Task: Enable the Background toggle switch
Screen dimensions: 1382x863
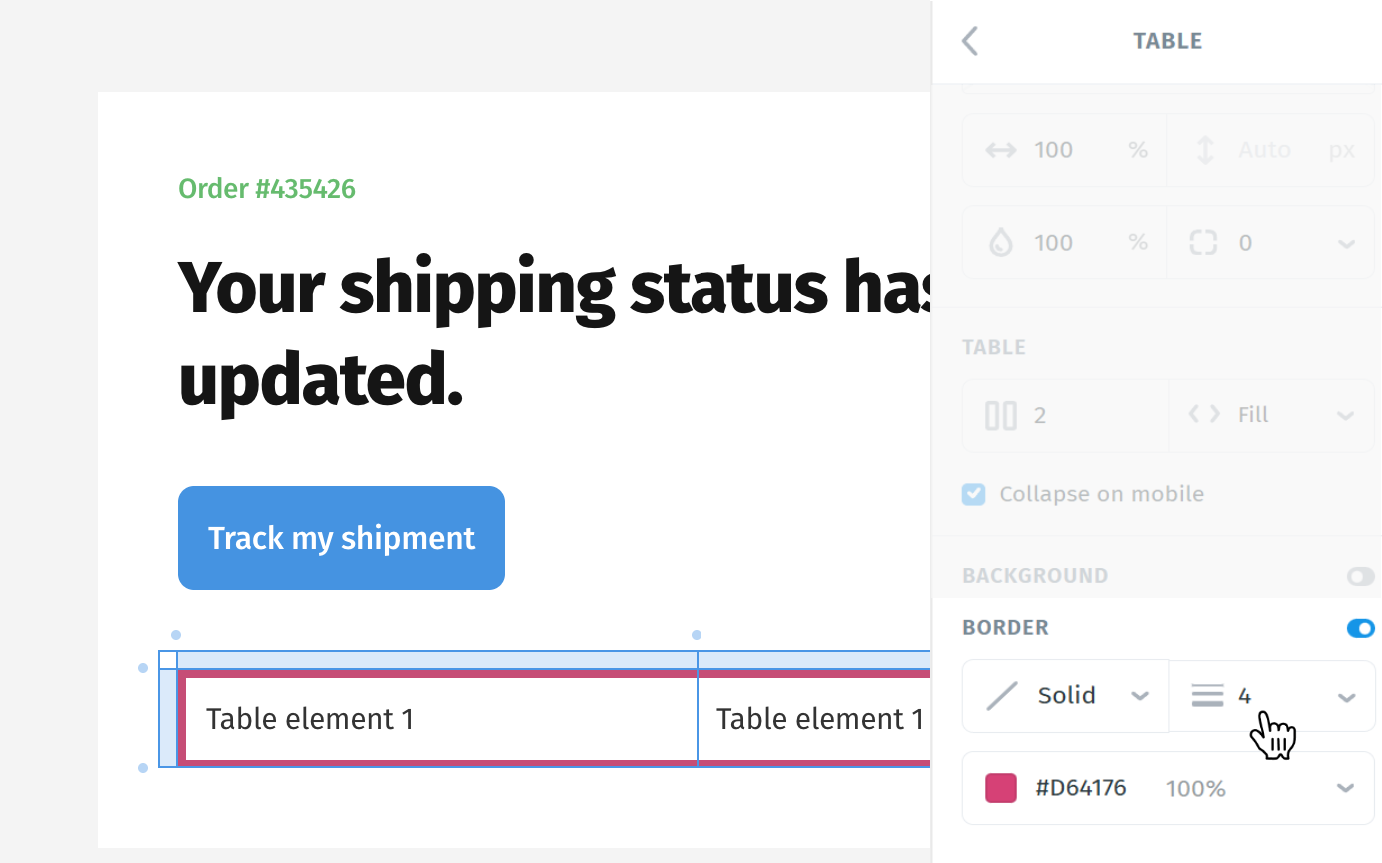Action: pos(1360,576)
